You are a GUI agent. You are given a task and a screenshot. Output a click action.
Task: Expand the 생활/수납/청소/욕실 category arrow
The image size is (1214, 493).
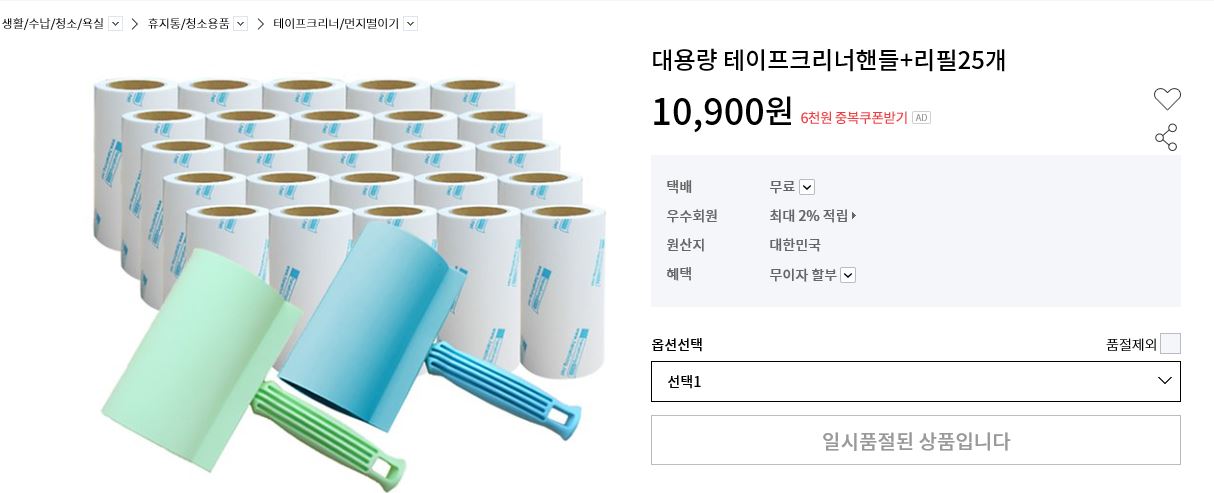[x=115, y=23]
